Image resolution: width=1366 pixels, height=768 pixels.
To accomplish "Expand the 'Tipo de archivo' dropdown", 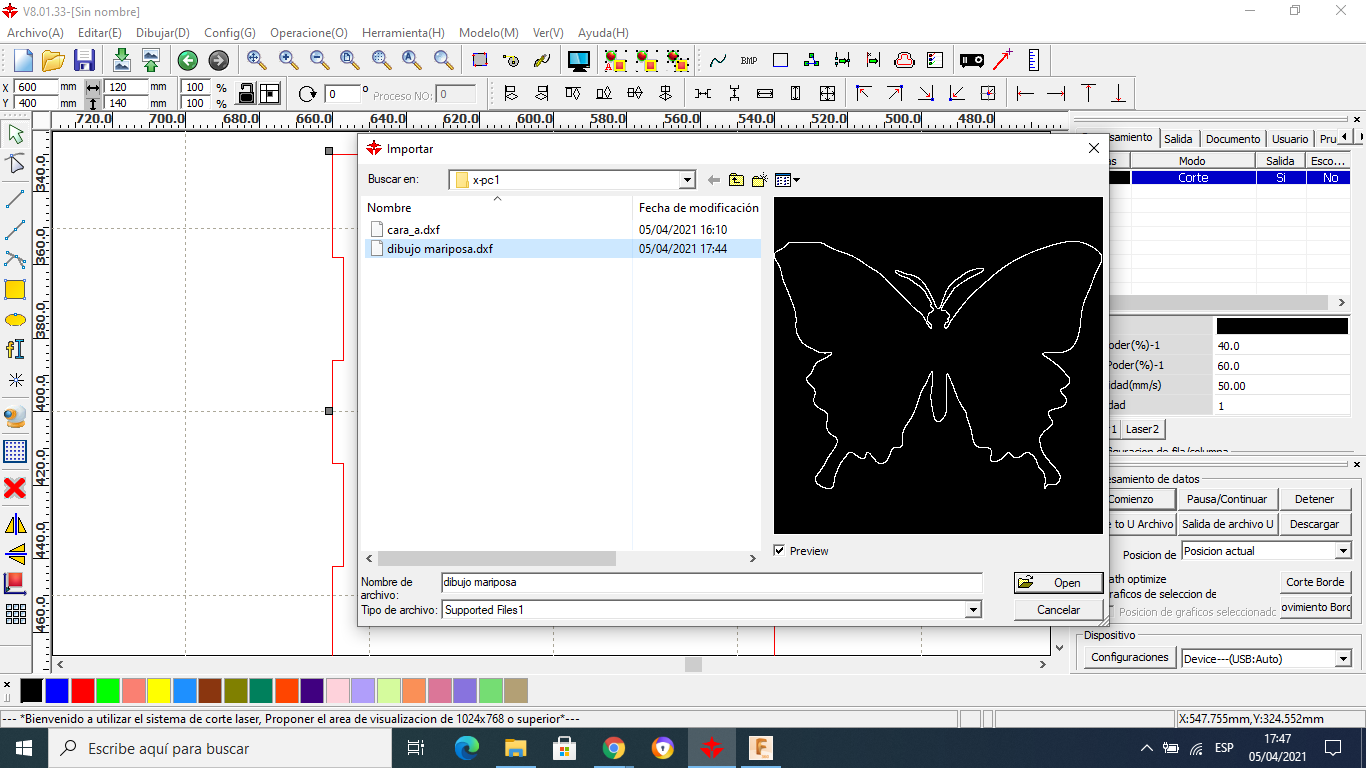I will [x=973, y=610].
